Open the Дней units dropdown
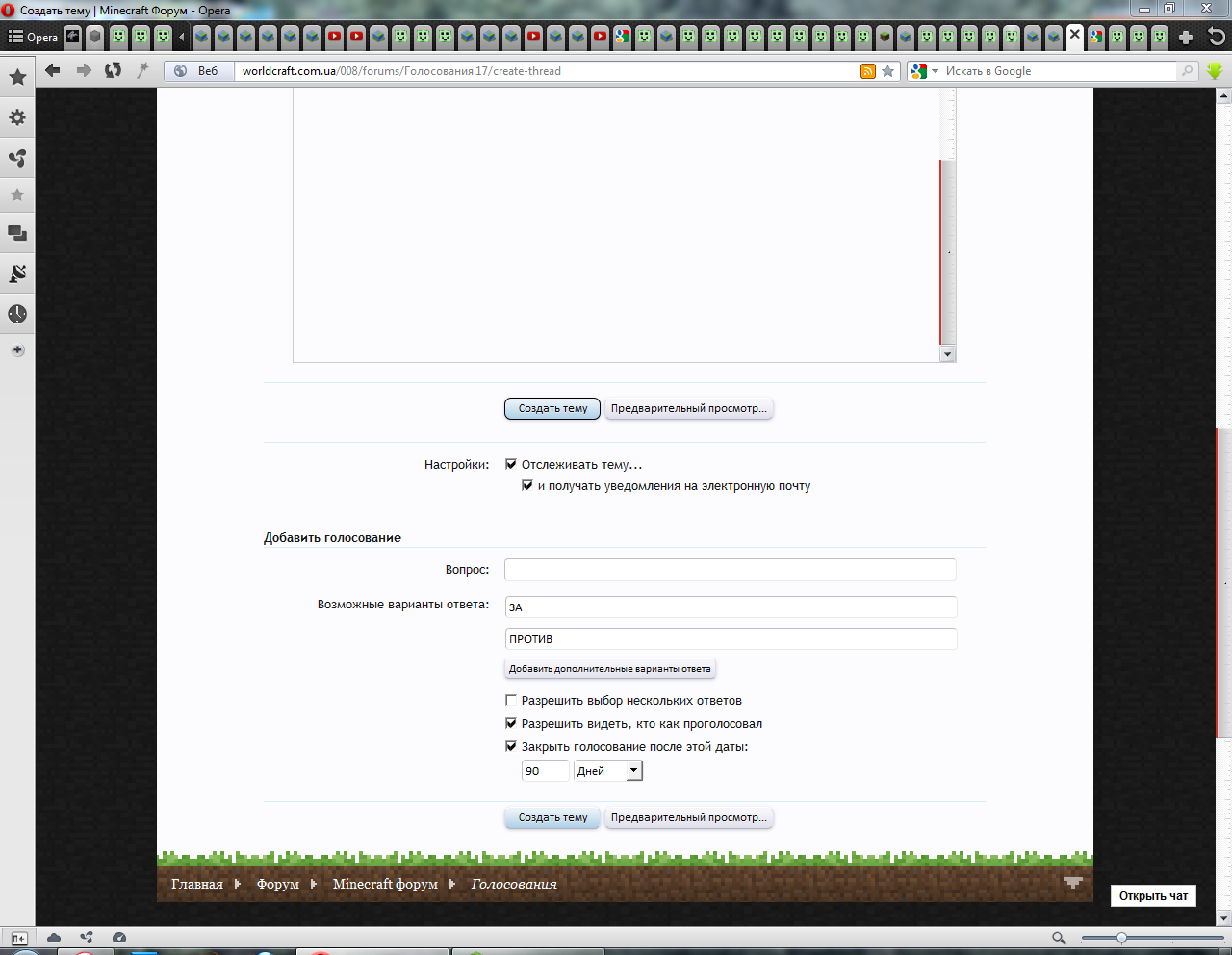This screenshot has height=955, width=1232. coord(608,771)
